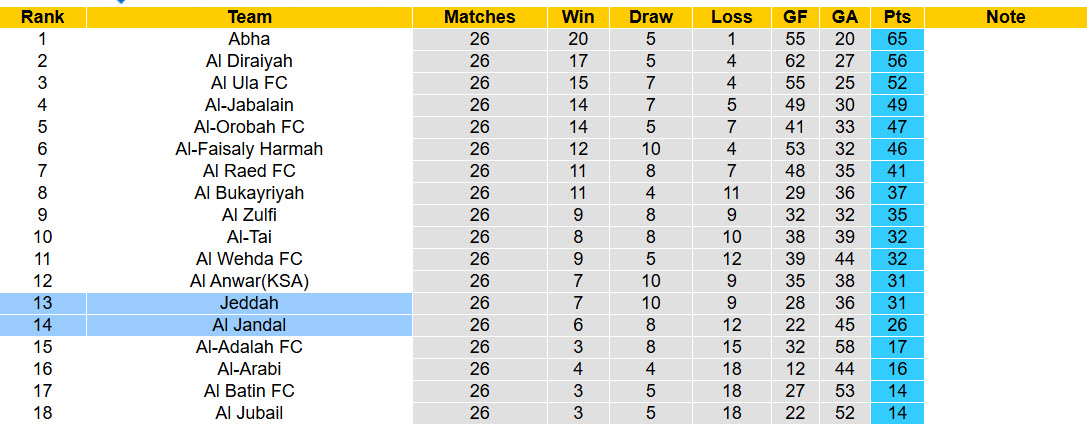Screen dimensions: 1089x424
Task: Click the Rank column header
Action: pyautogui.click(x=43, y=17)
